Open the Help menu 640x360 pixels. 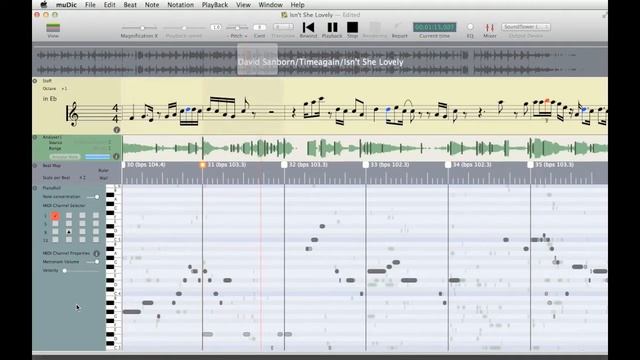[x=297, y=5]
